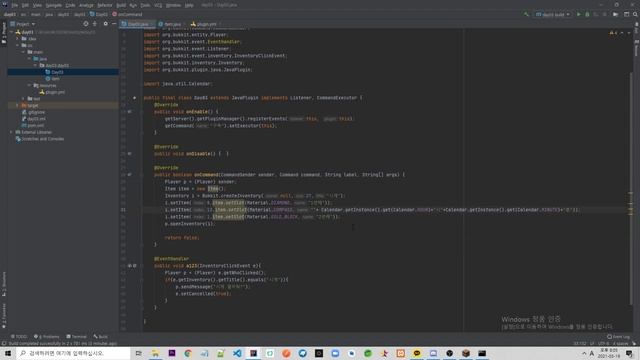Open plugin.yml in project tree
640x360 pixels.
click(x=55, y=92)
